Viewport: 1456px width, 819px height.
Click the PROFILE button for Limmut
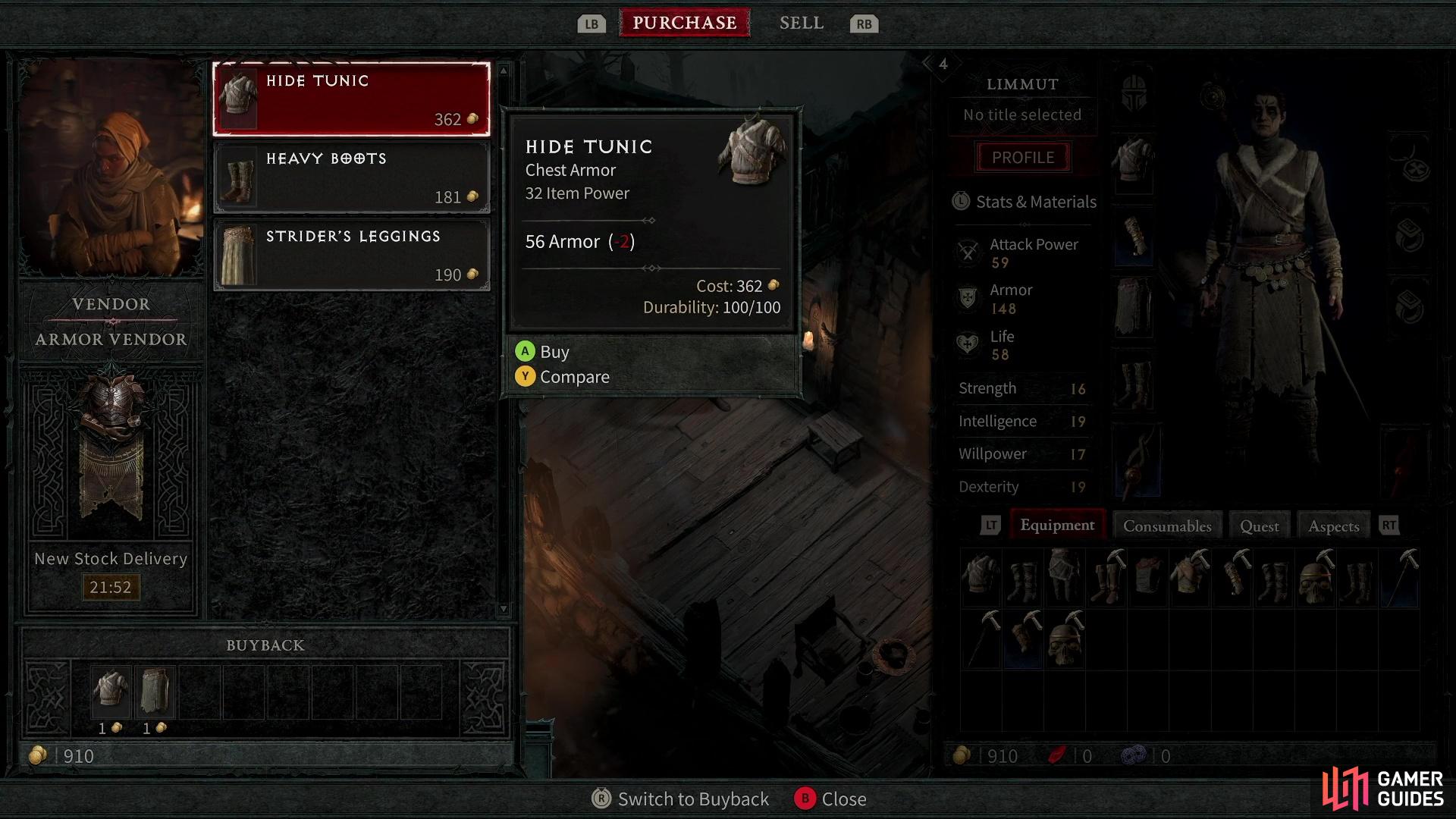tap(1023, 157)
